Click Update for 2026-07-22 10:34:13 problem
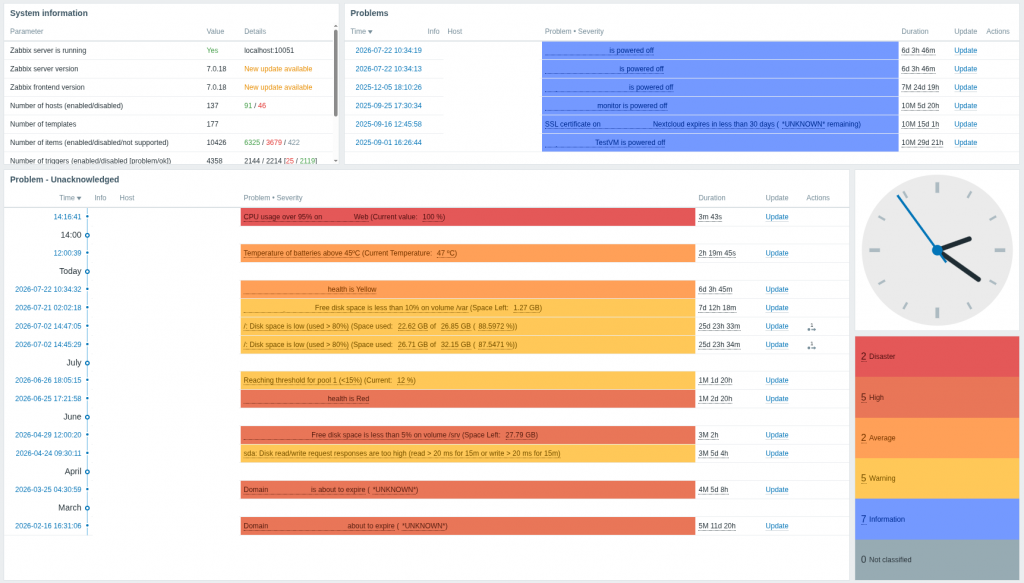1024x583 pixels. (x=965, y=69)
